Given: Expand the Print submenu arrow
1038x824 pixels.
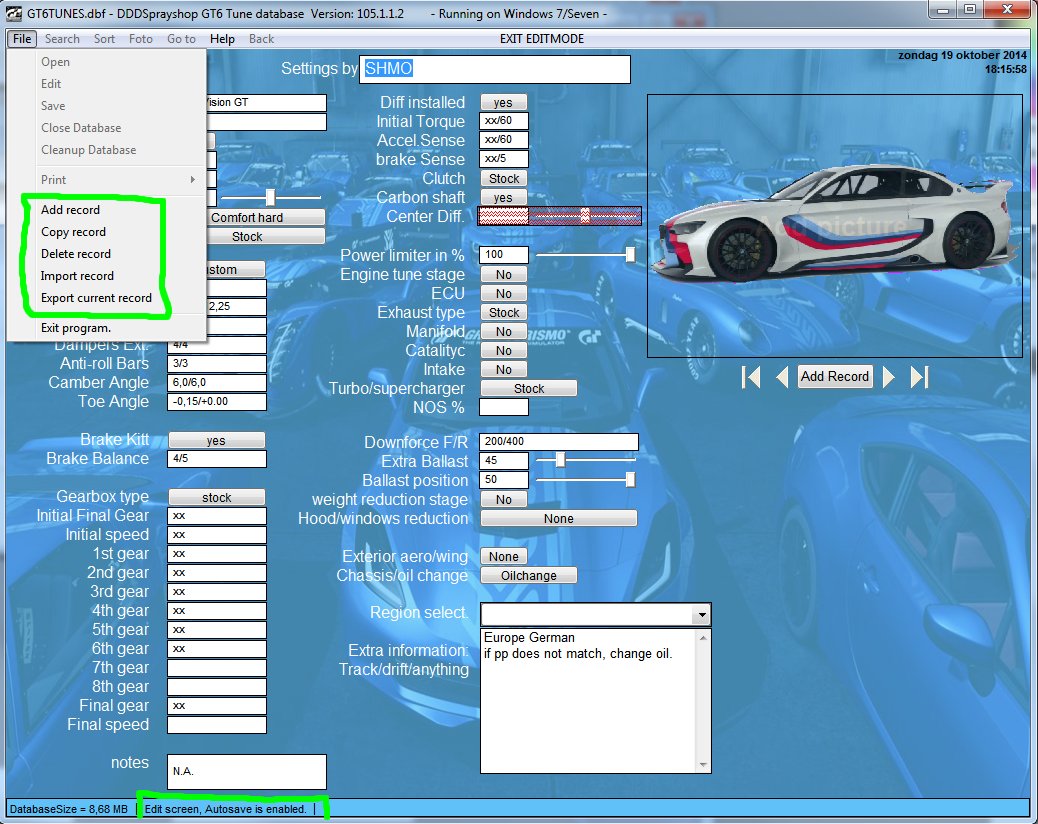Looking at the screenshot, I should 193,179.
